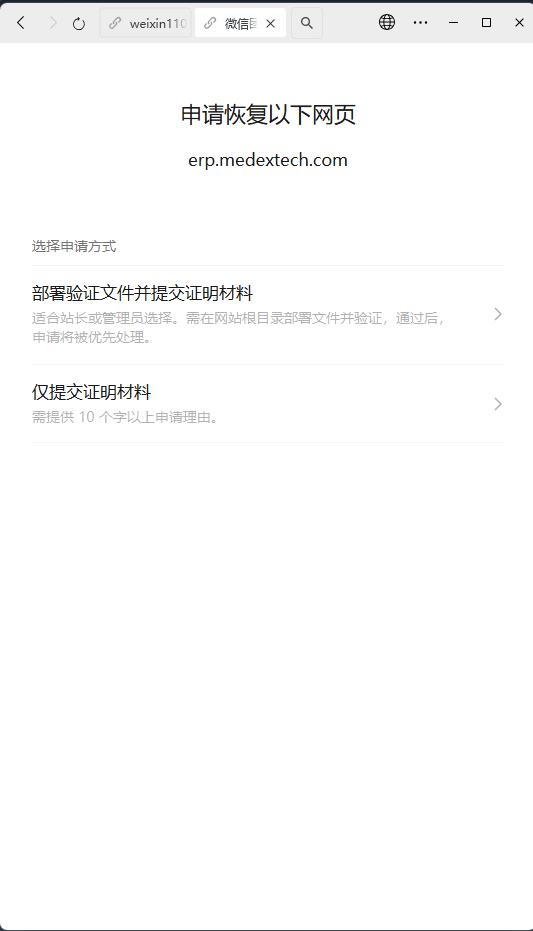Choose 仅提交证明材料 option
The image size is (533, 931).
(268, 404)
